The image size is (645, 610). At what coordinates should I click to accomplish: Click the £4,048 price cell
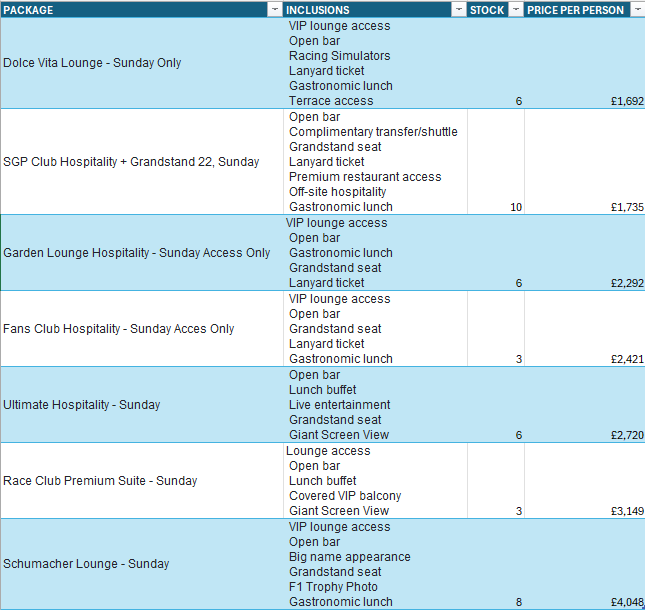[x=585, y=564]
